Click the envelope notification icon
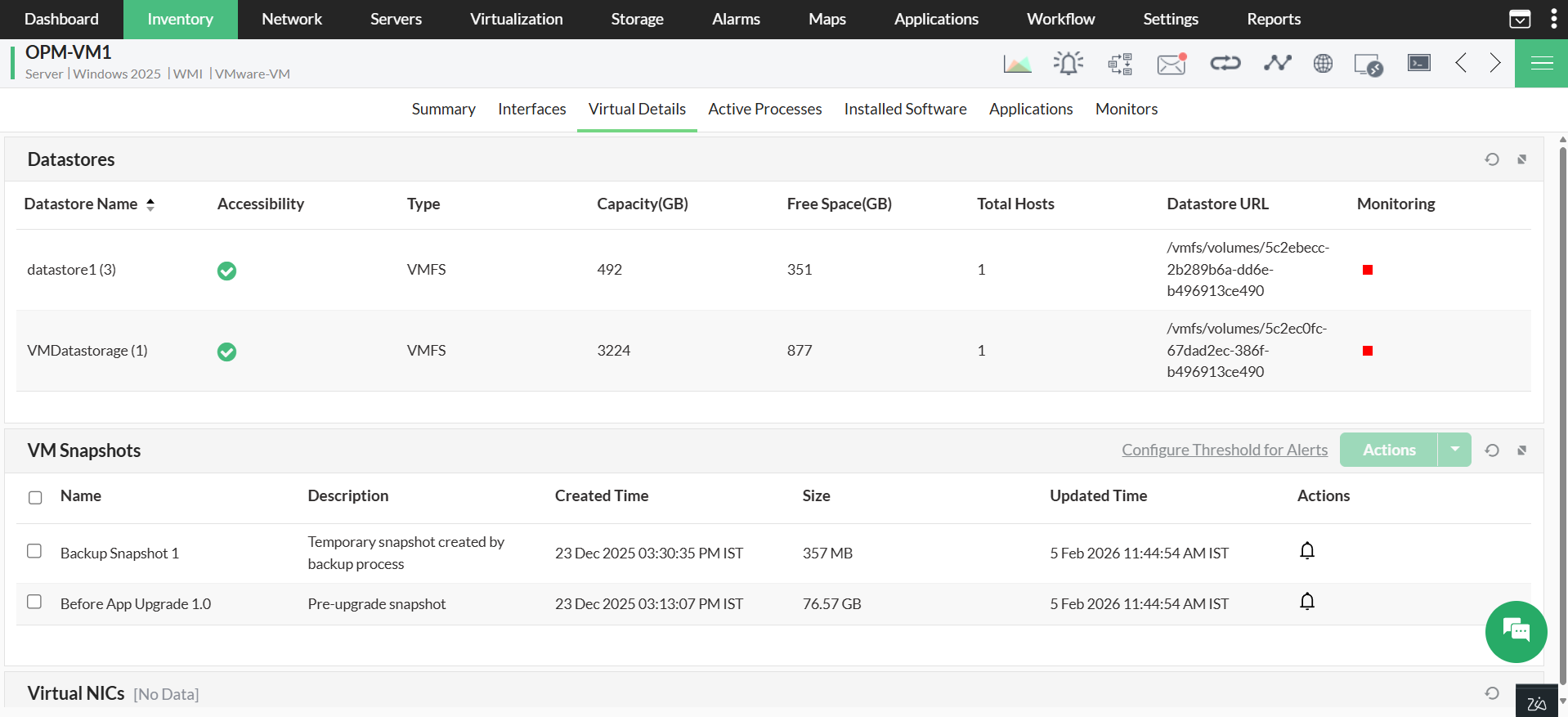 point(1172,64)
